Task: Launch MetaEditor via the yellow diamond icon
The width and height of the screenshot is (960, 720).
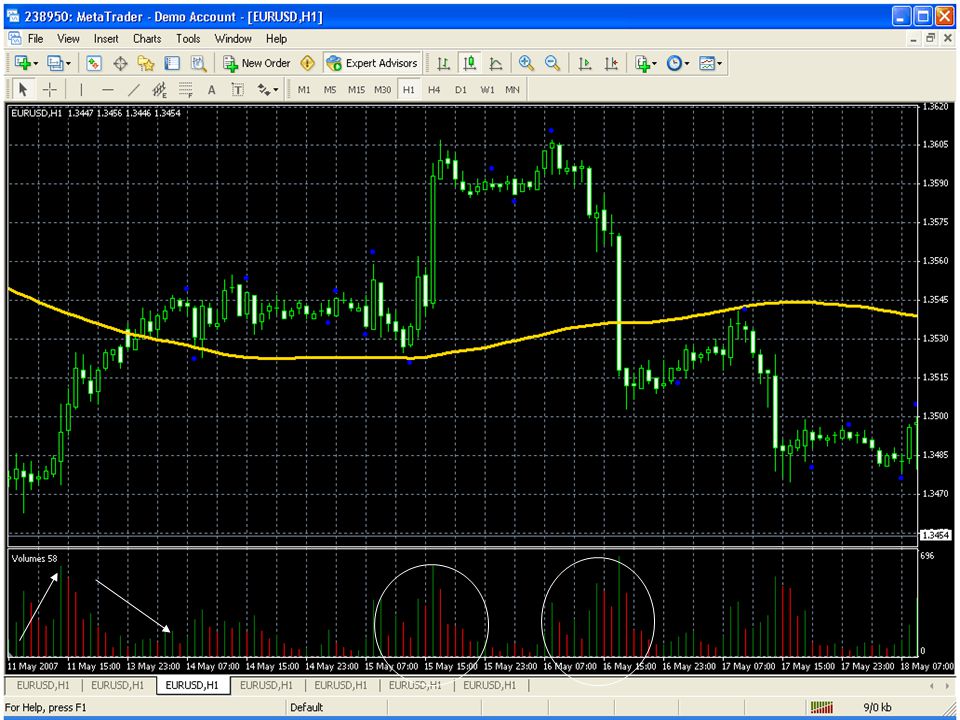Action: click(x=307, y=63)
